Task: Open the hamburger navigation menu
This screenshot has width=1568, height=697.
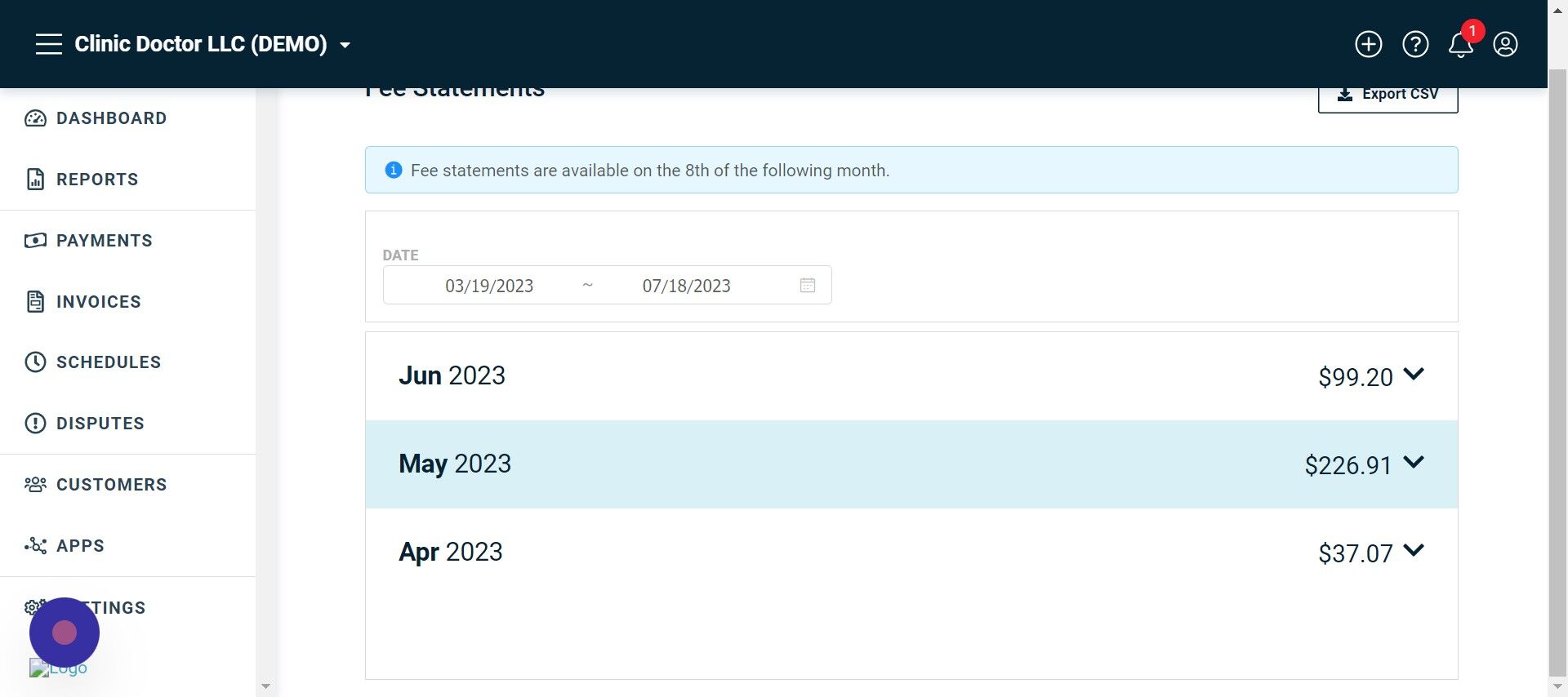Action: tap(49, 44)
